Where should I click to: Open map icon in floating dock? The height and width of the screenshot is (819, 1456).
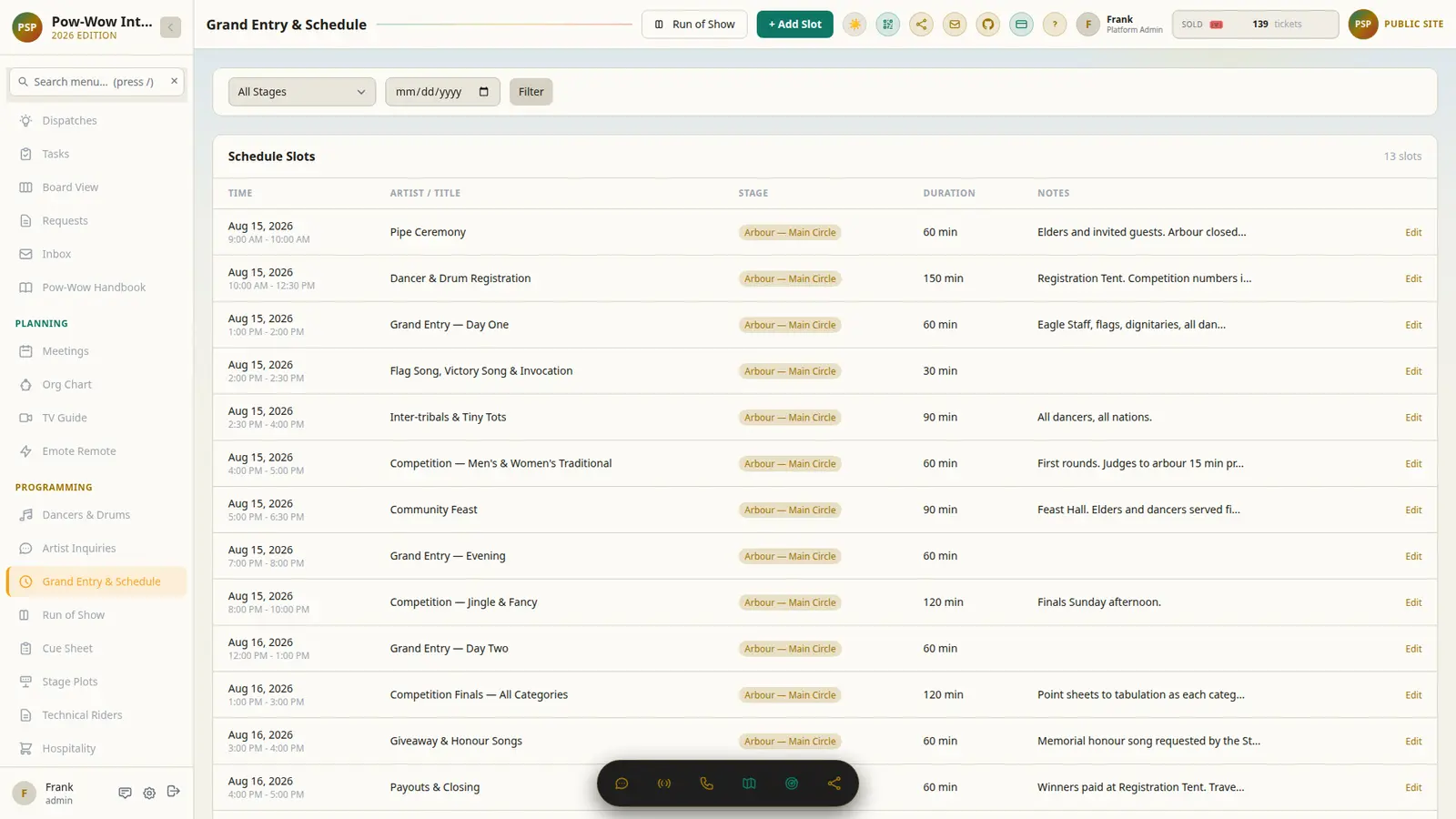pyautogui.click(x=749, y=784)
